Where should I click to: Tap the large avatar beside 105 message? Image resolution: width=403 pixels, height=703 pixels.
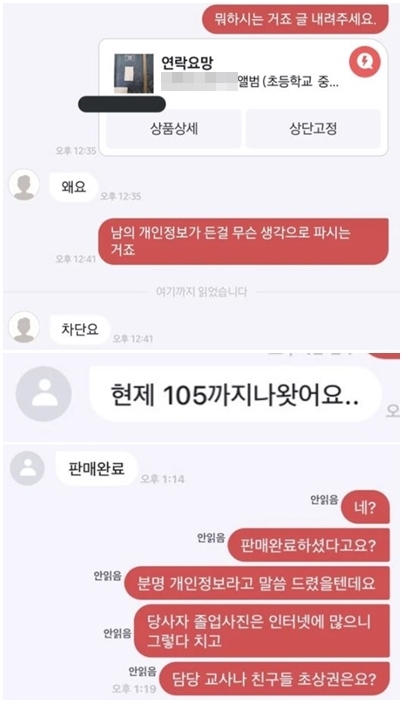(x=43, y=394)
